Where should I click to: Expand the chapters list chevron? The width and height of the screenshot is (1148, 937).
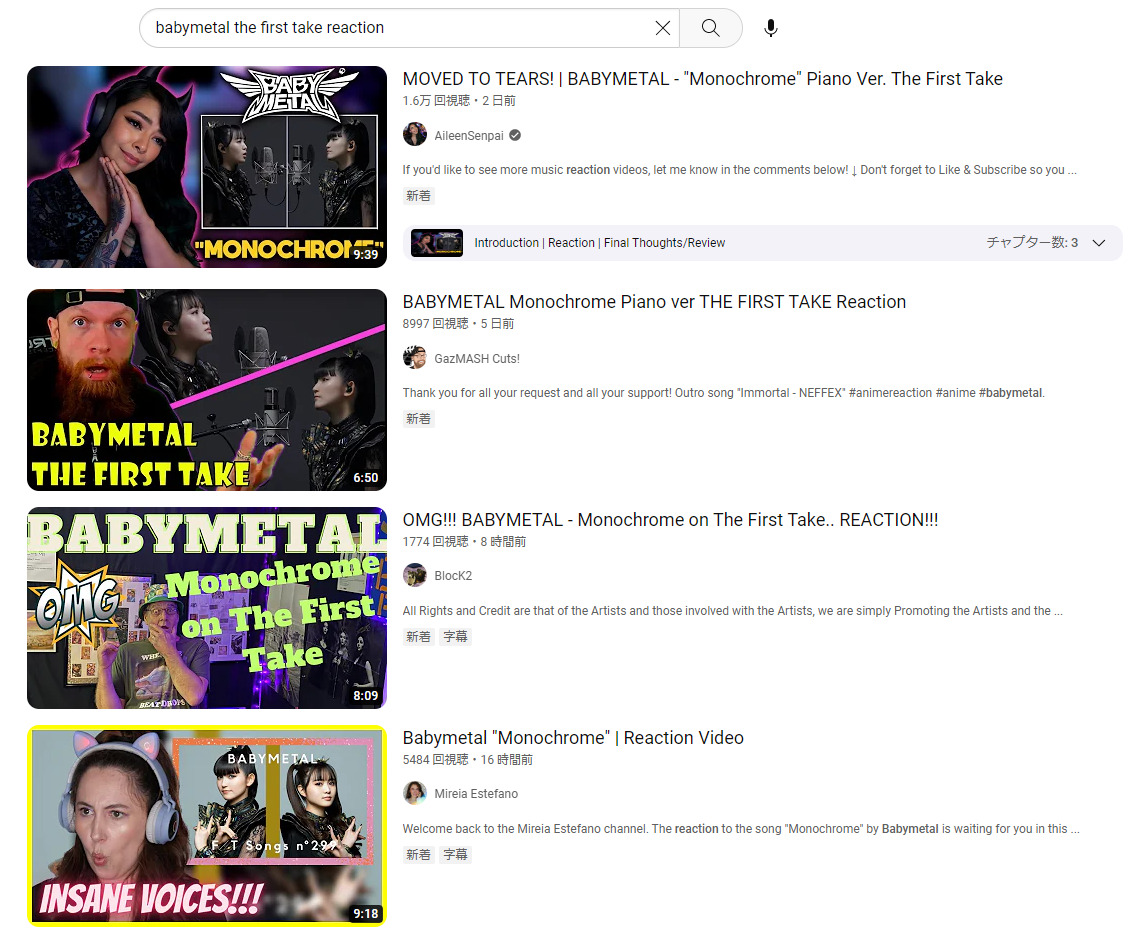1098,243
